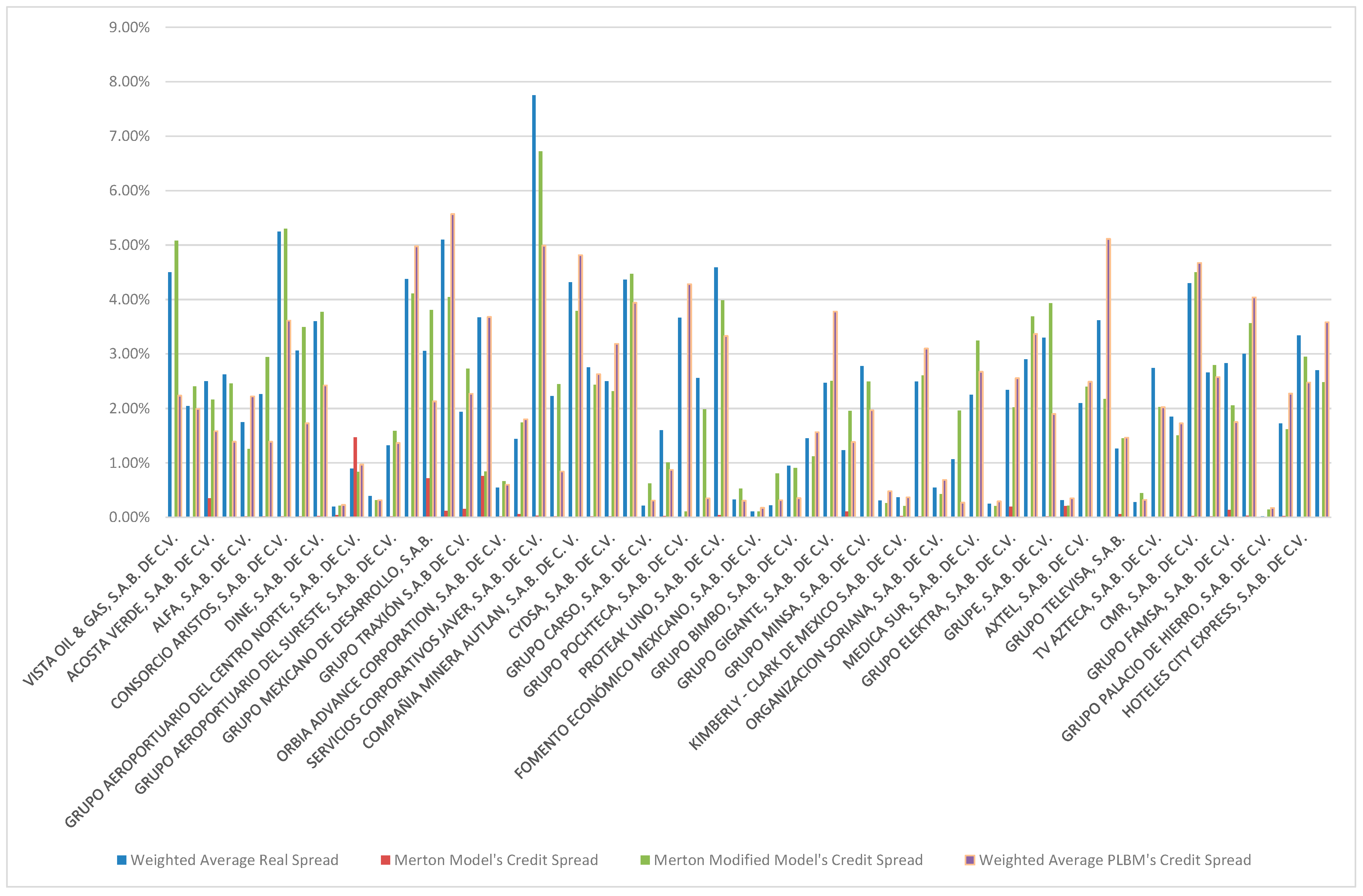Viewport: 1363px width, 896px height.
Task: Click the 0.00% y-axis label
Action: pos(129,517)
